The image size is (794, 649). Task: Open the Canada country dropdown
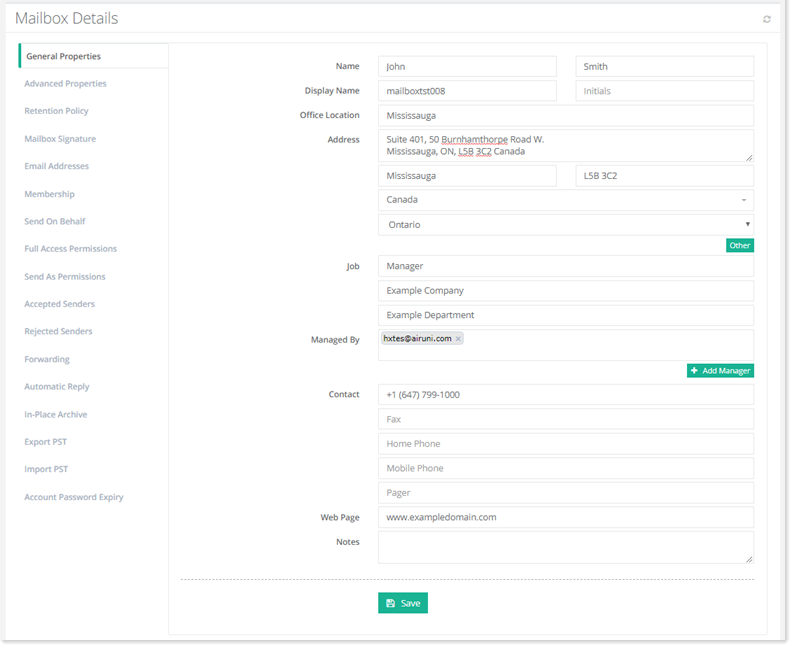[x=565, y=200]
